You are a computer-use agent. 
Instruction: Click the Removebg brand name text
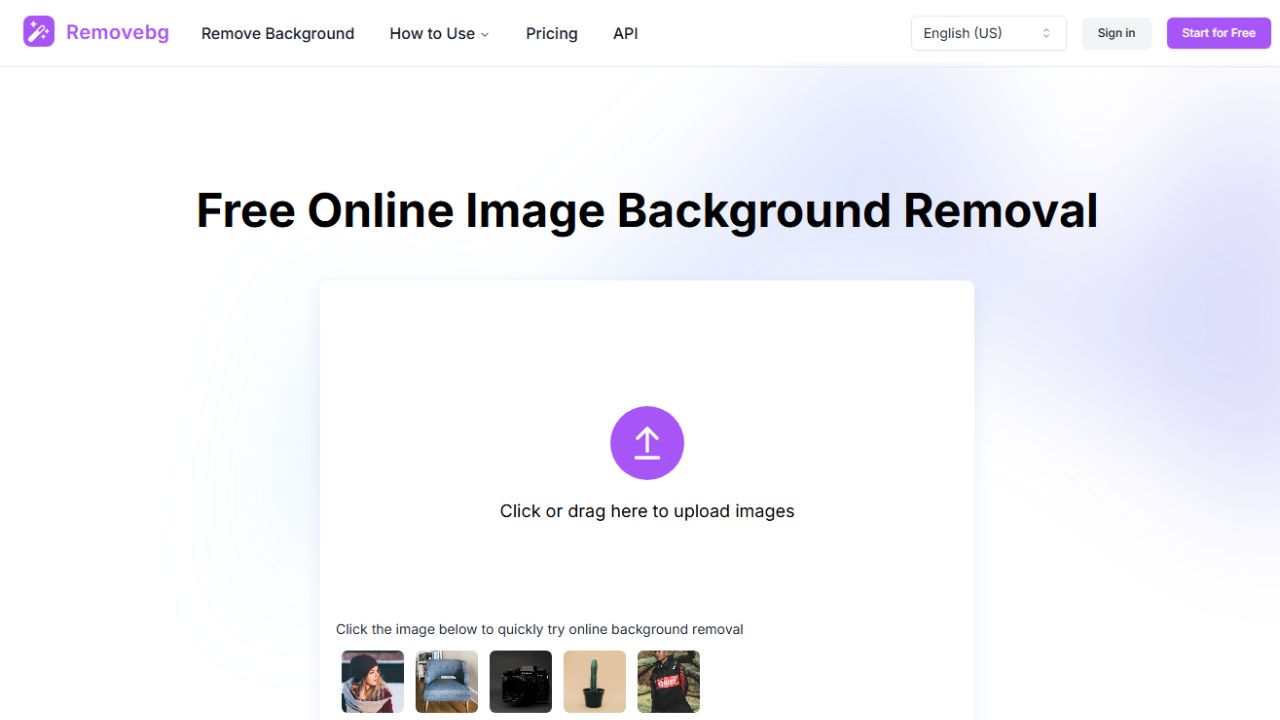[117, 32]
